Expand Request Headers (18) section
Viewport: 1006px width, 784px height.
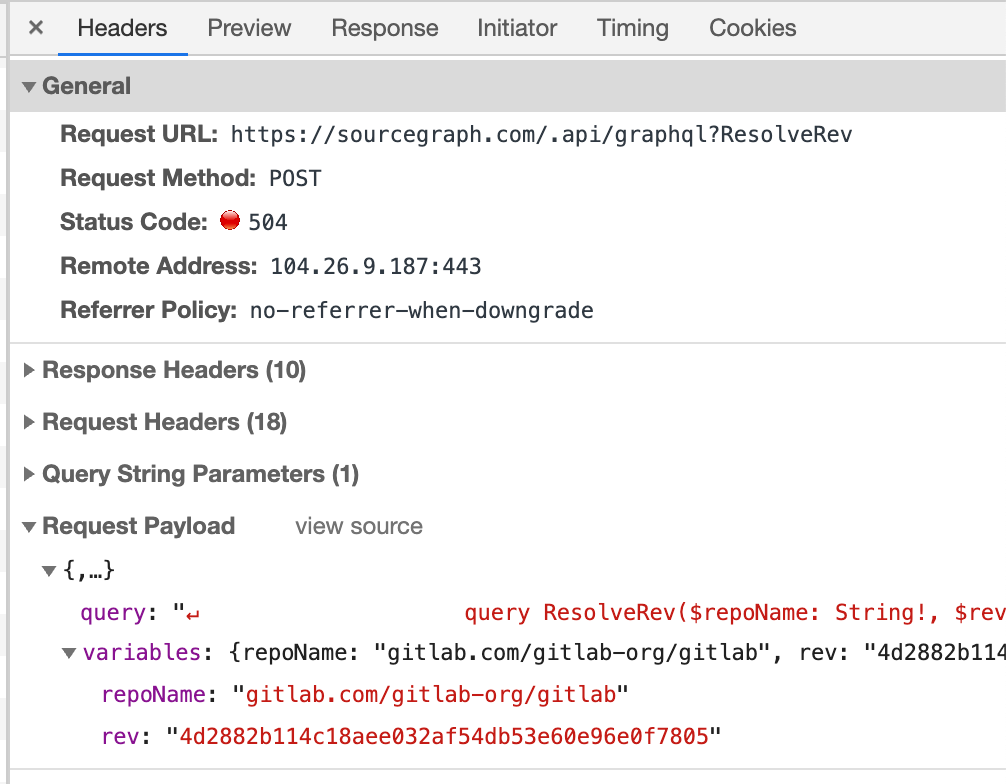pos(28,422)
